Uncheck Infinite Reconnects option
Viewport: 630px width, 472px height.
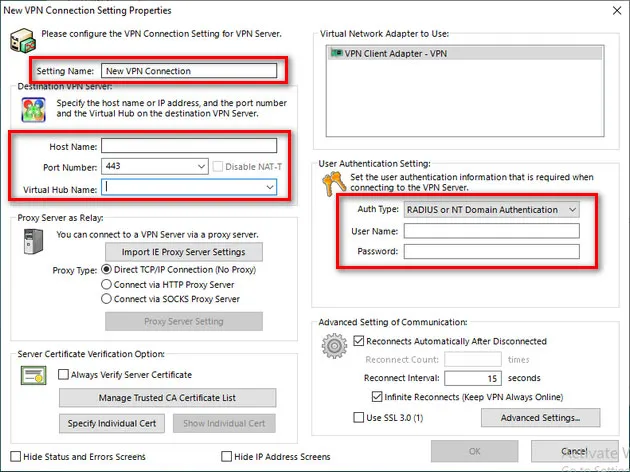376,397
